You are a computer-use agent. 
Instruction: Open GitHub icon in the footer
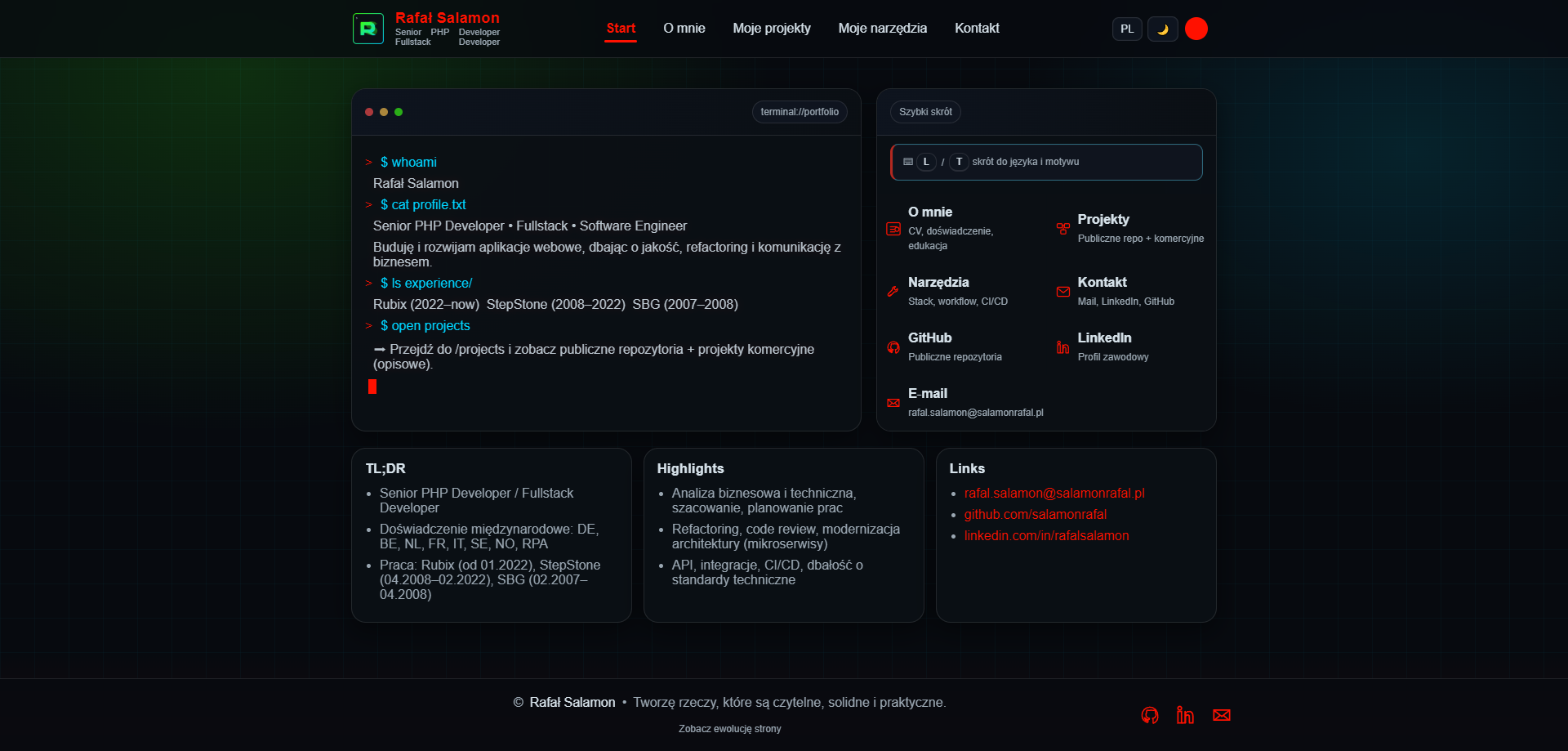pyautogui.click(x=1150, y=716)
